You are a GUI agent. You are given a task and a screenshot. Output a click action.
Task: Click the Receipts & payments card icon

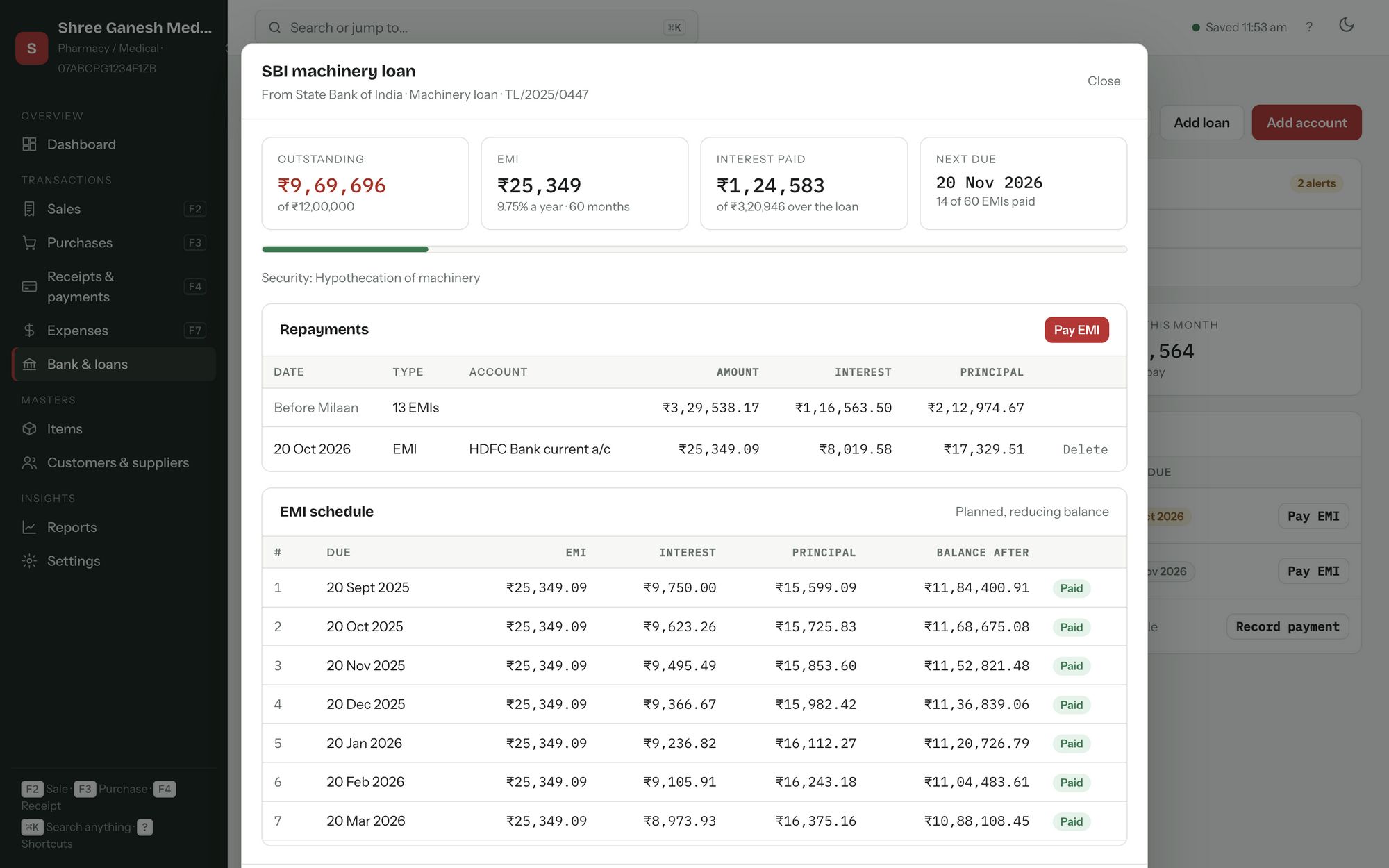[x=29, y=286]
